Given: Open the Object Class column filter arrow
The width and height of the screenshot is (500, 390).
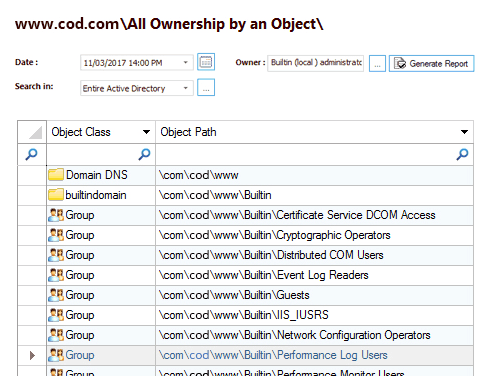Looking at the screenshot, I should pyautogui.click(x=146, y=132).
